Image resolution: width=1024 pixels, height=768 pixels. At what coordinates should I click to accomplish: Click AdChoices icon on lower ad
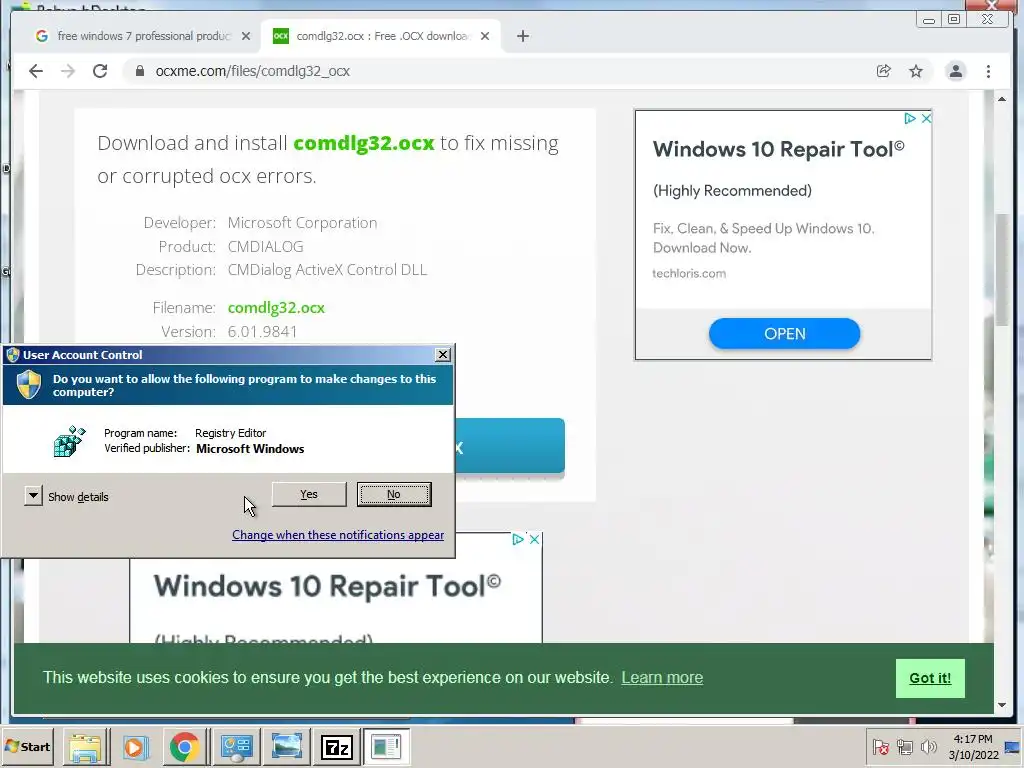[517, 539]
